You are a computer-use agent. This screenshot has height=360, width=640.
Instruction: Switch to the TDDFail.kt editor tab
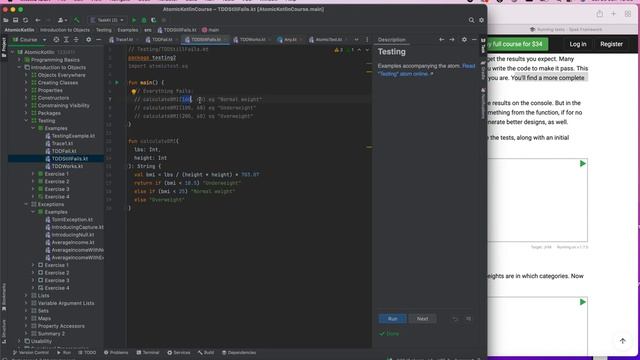point(162,40)
